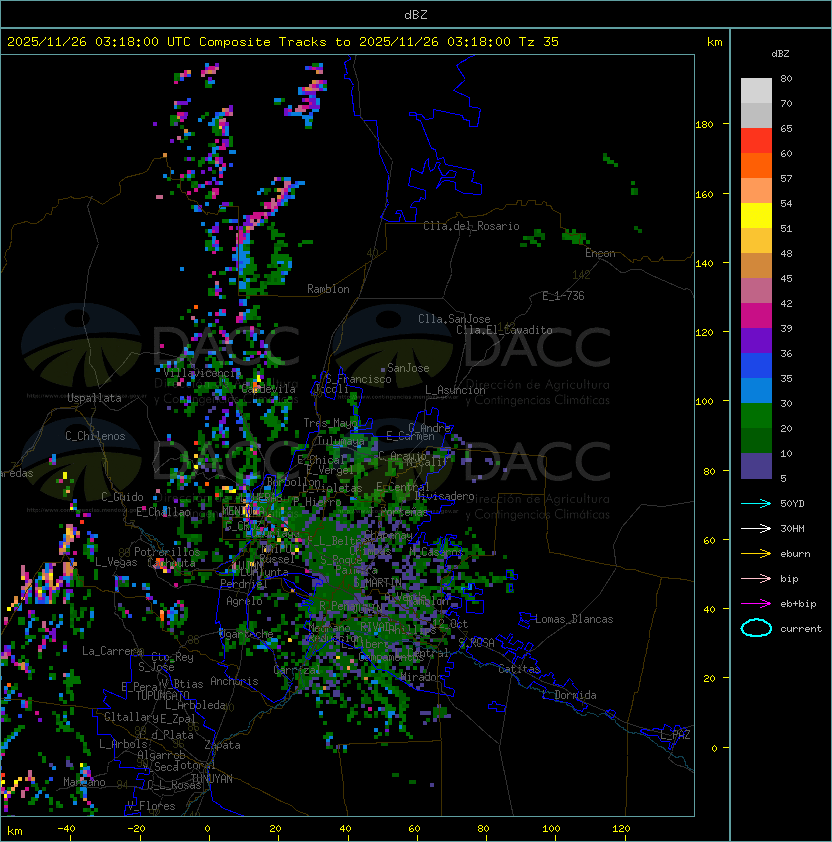Click the 'Agrelo' map label
The height and width of the screenshot is (842, 832).
[x=244, y=601]
